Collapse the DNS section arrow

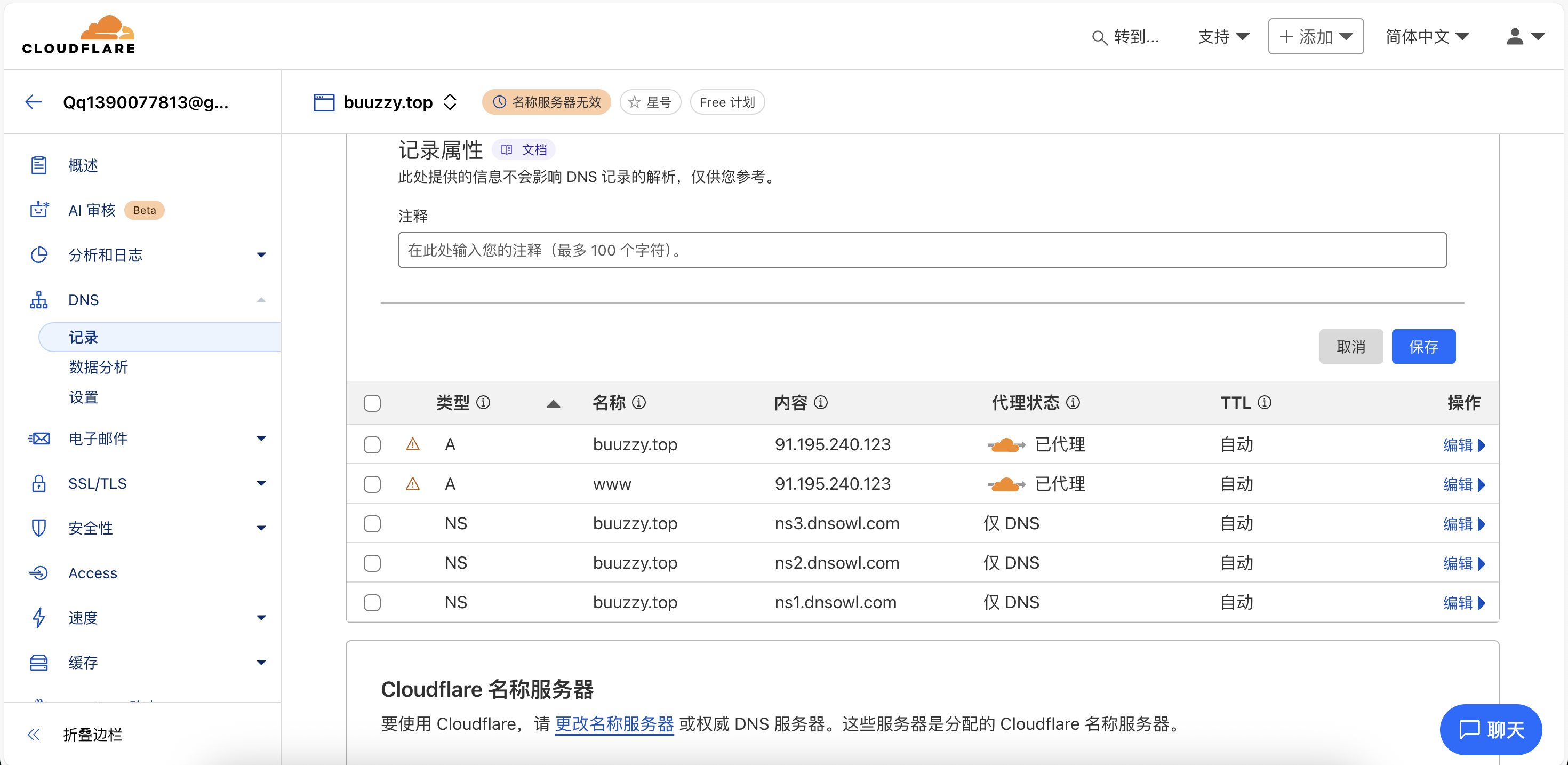[x=261, y=300]
